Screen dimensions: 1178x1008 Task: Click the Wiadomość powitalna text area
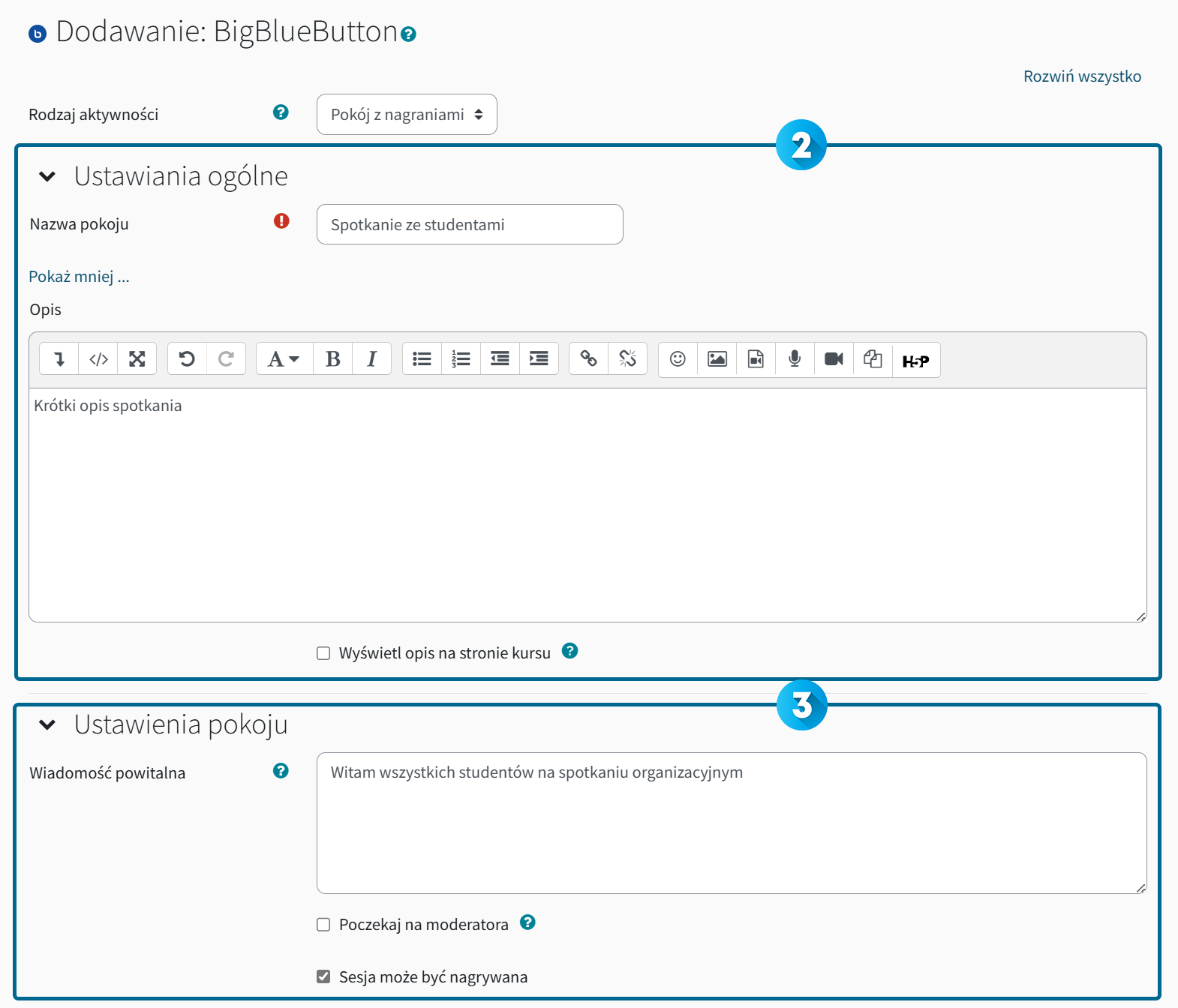pos(732,823)
